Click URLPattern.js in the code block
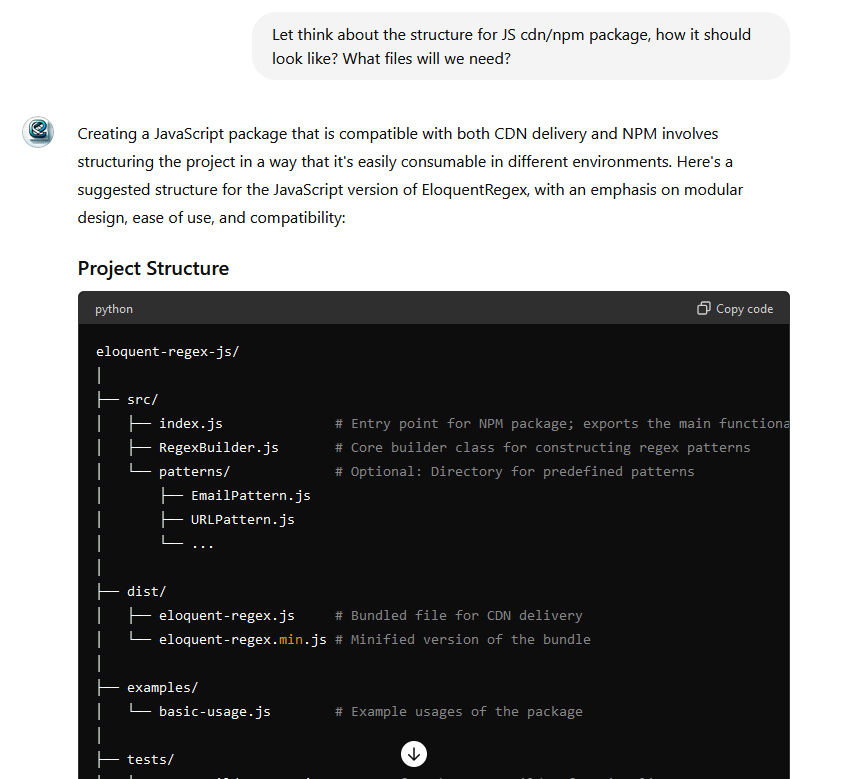The width and height of the screenshot is (843, 779). (242, 519)
